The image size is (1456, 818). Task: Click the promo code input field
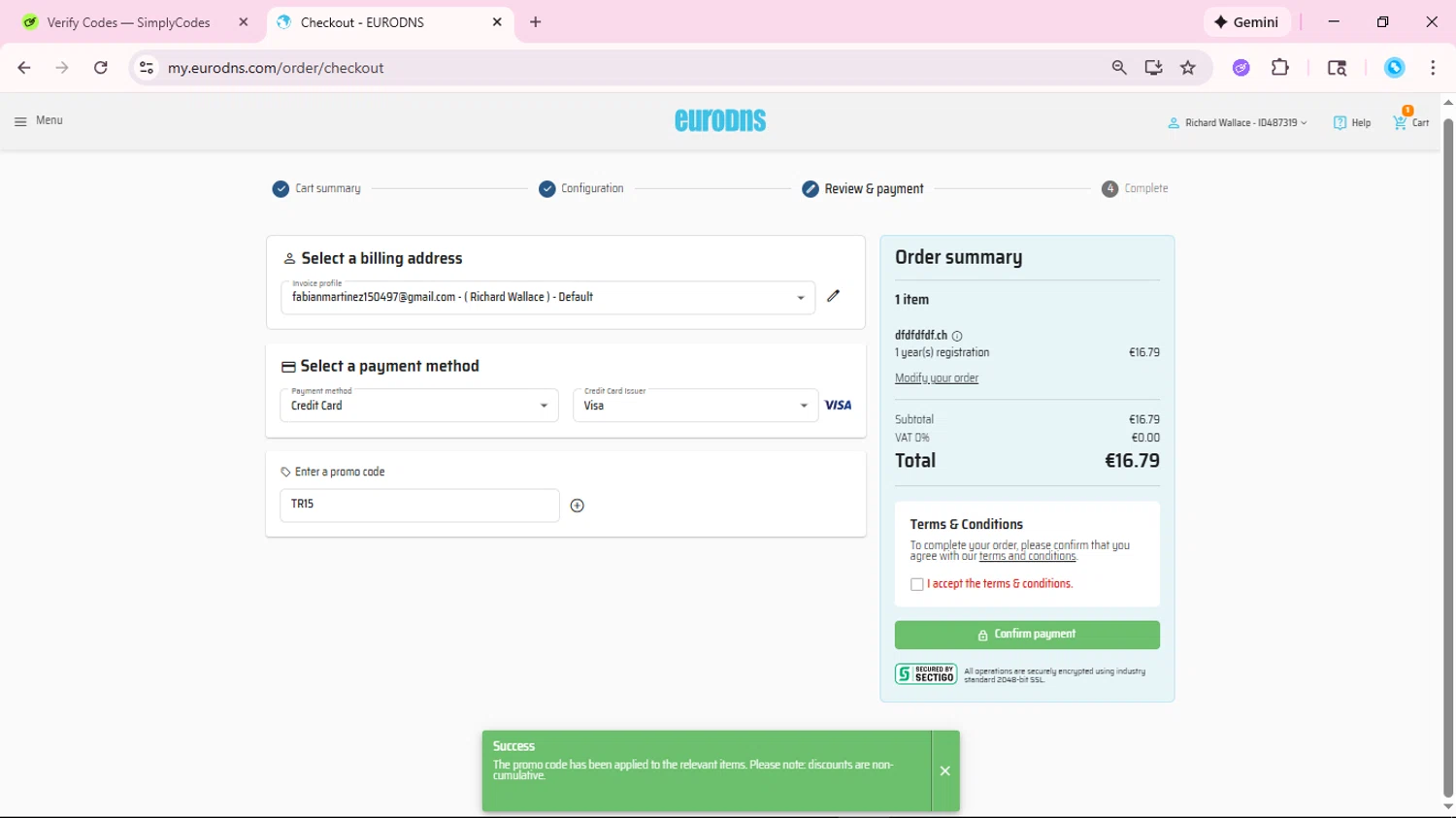click(x=419, y=506)
